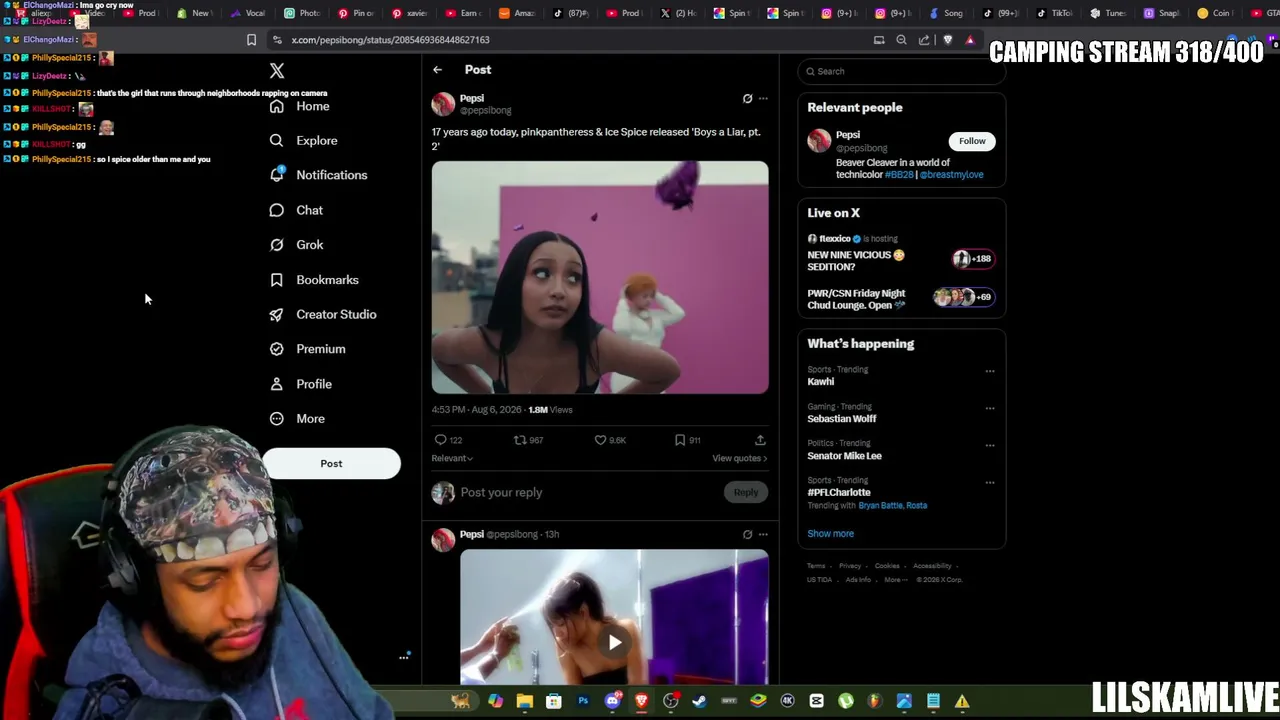Switch to the Photo browser tab
This screenshot has width=1280, height=720.
pos(301,13)
